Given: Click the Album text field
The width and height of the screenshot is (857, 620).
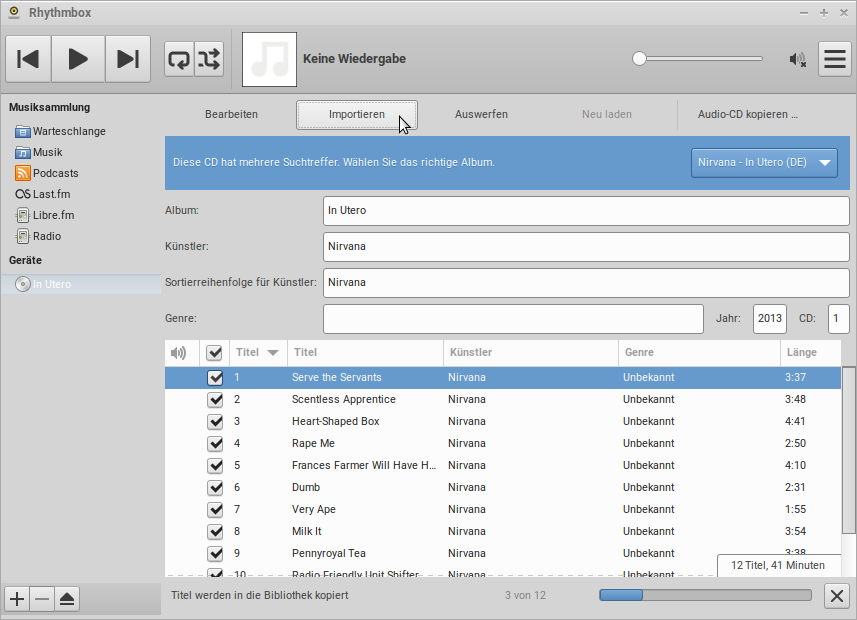Looking at the screenshot, I should click(586, 210).
